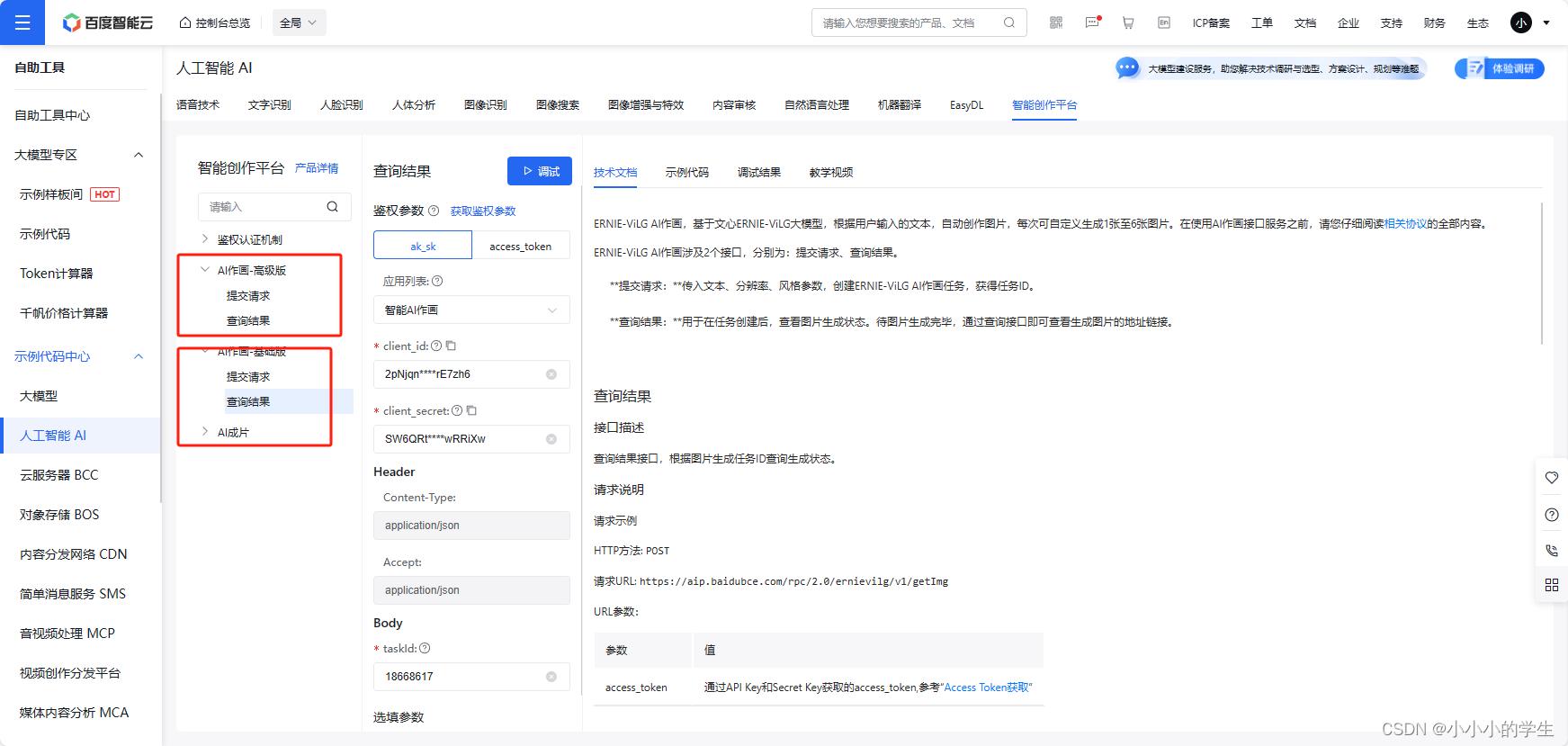The image size is (1568, 746).
Task: Open the Access Token获取 link
Action: pyautogui.click(x=988, y=688)
